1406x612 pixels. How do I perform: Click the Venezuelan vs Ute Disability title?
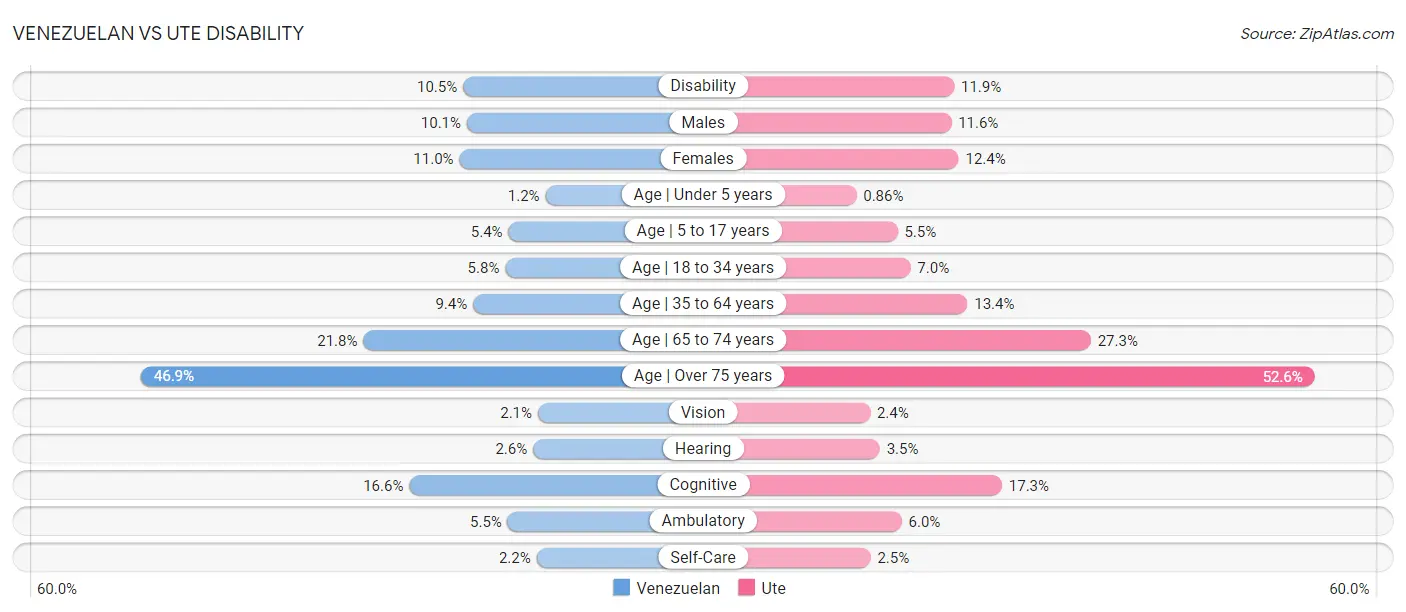[x=158, y=33]
